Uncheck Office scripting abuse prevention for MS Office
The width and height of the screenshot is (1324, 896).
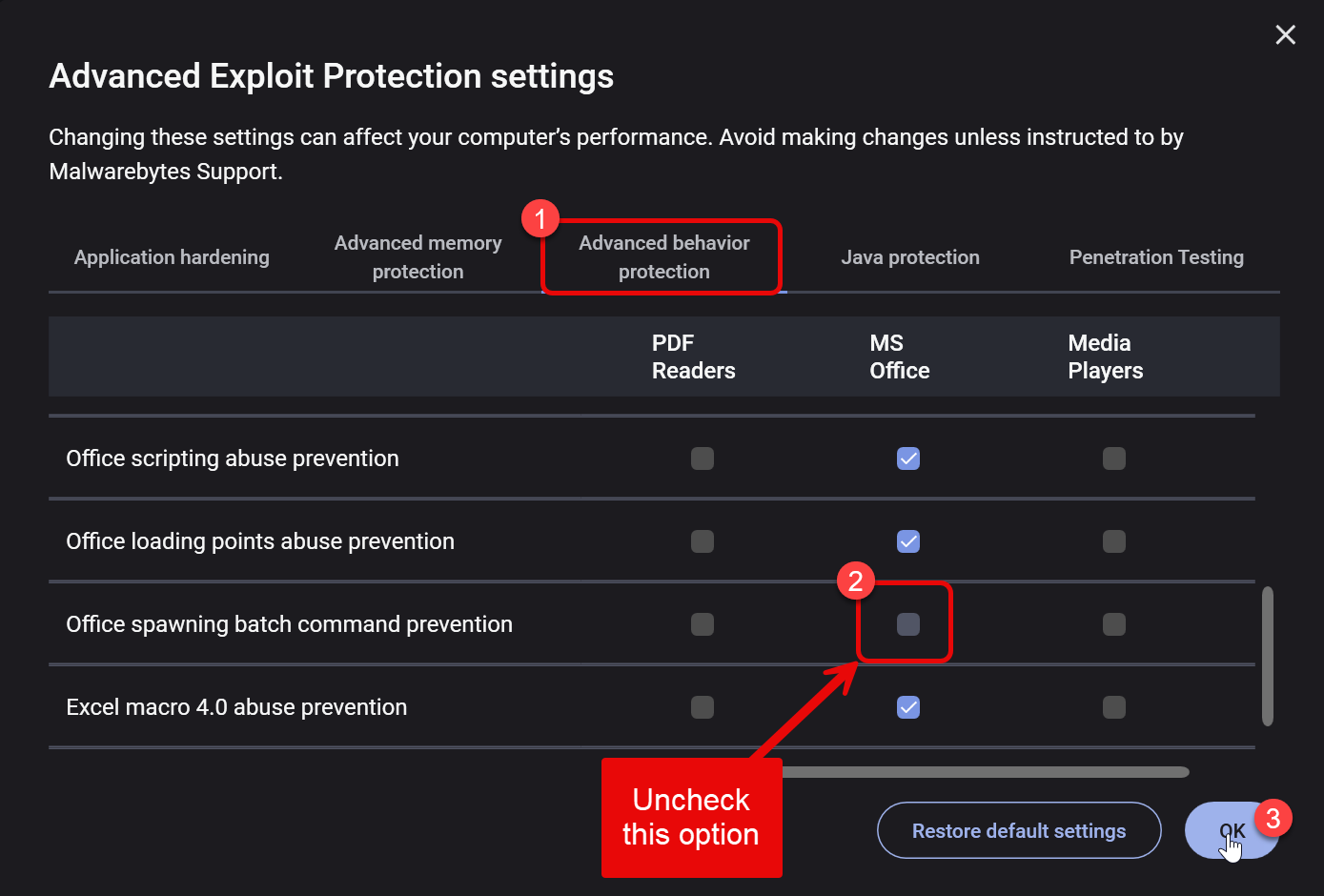pyautogui.click(x=908, y=458)
